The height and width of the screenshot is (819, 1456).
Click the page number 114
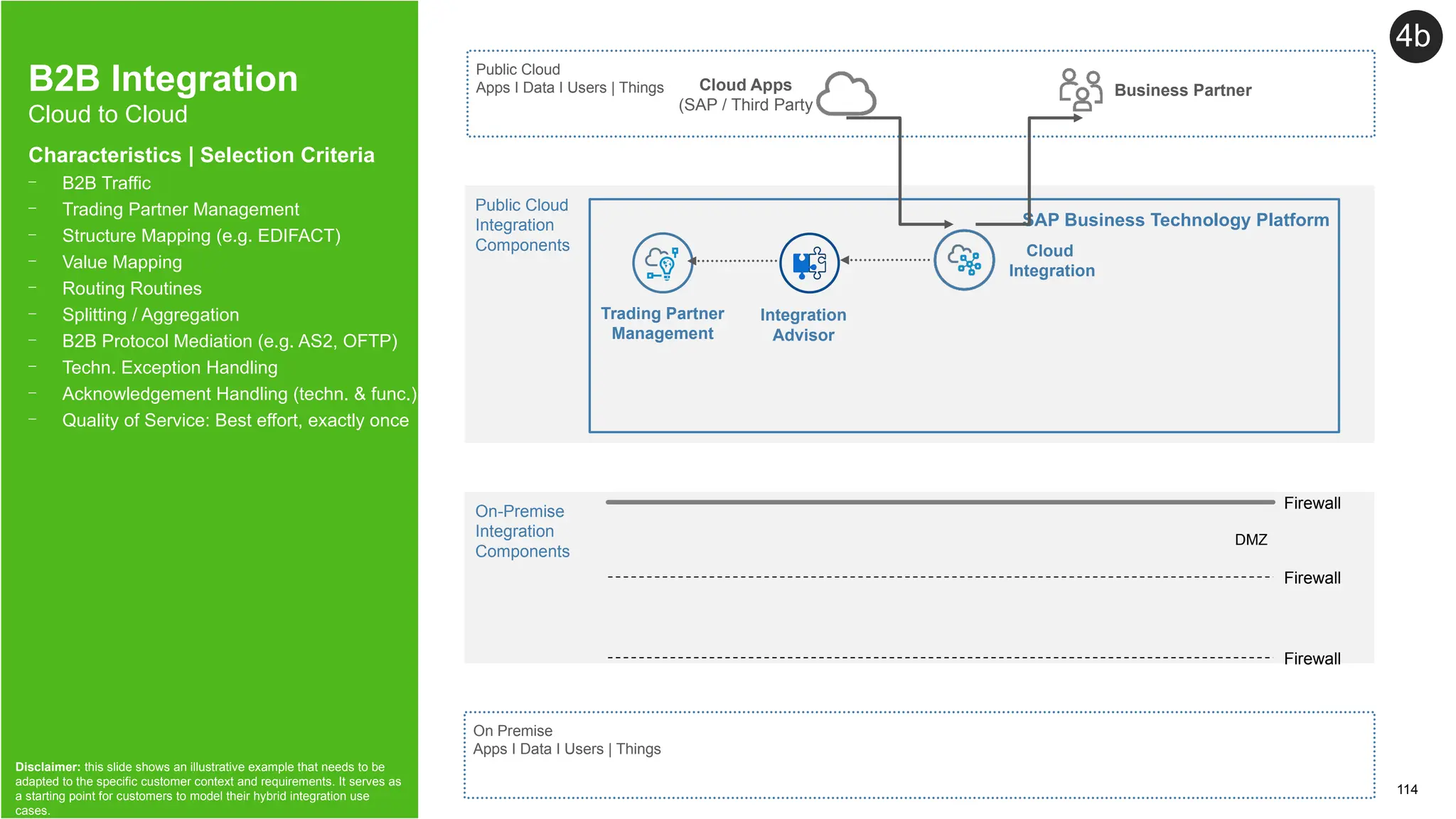1407,789
